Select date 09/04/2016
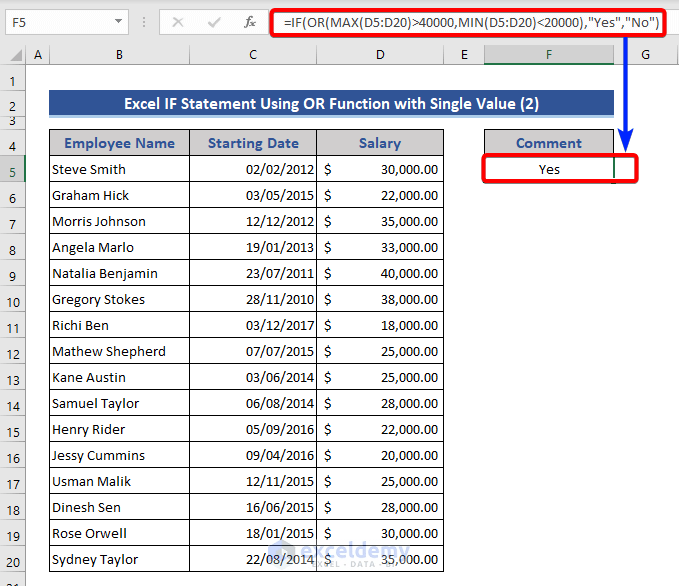The image size is (679, 586). coord(253,455)
